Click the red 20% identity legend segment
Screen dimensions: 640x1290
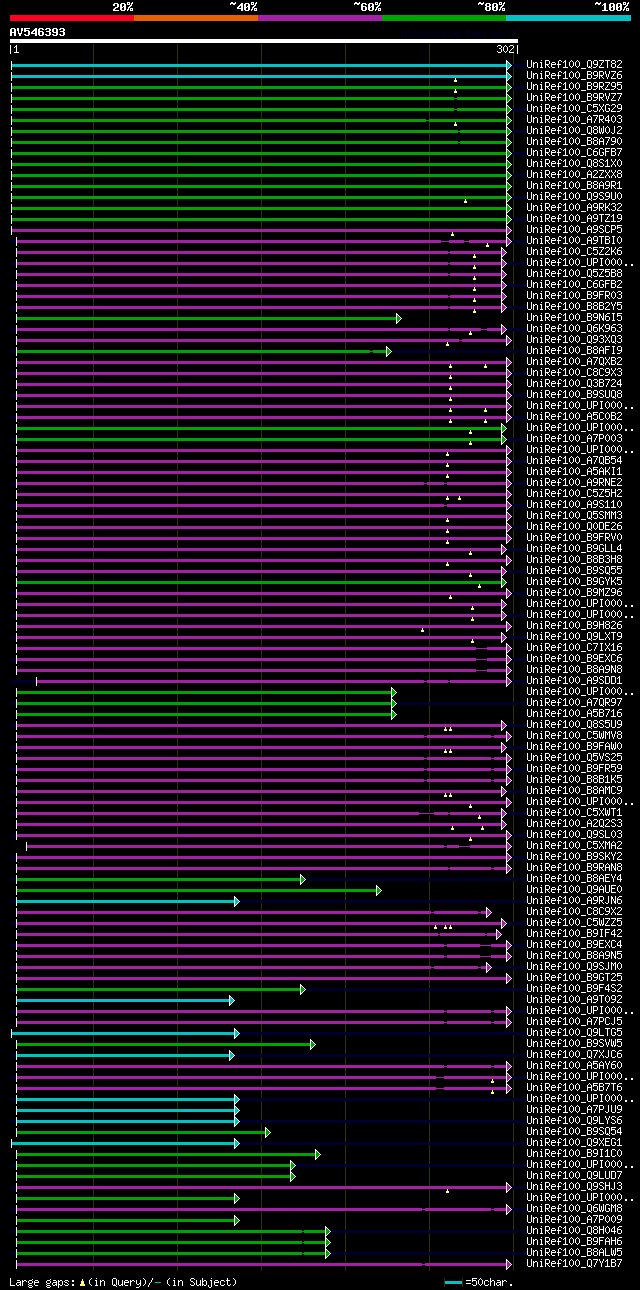(71, 17)
